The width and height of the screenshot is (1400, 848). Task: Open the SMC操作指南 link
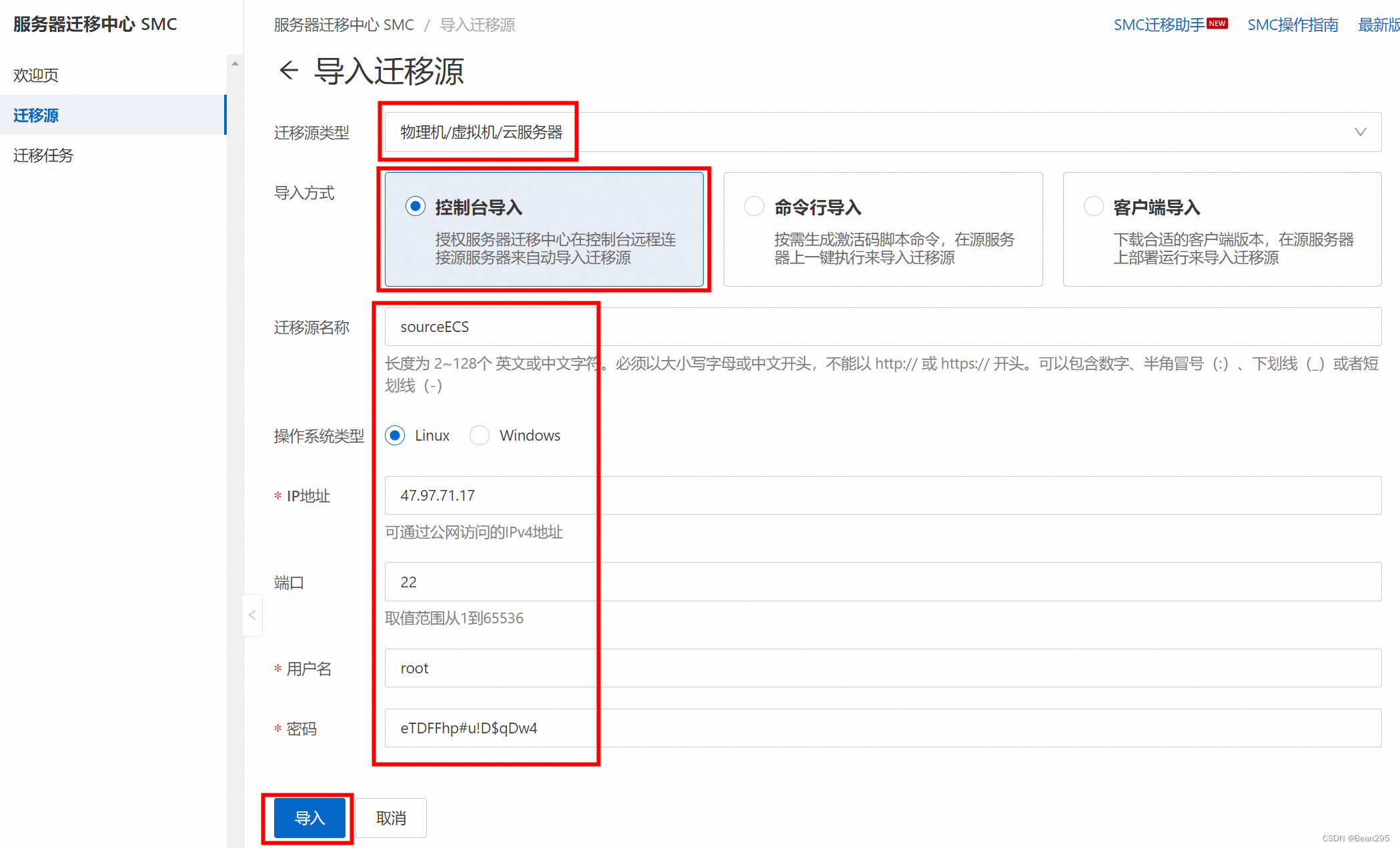1293,25
